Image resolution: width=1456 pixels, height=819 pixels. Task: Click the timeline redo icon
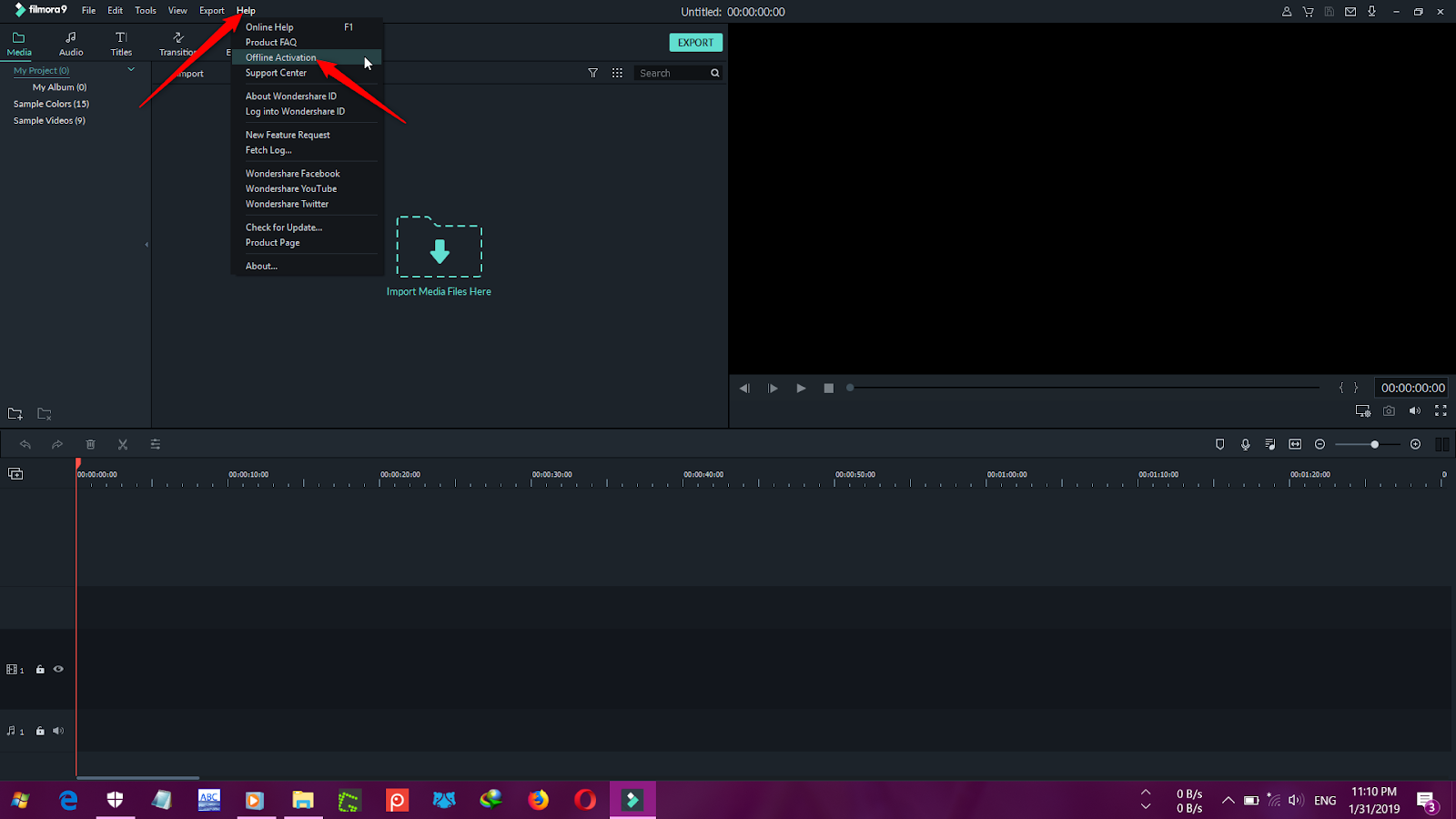(57, 444)
